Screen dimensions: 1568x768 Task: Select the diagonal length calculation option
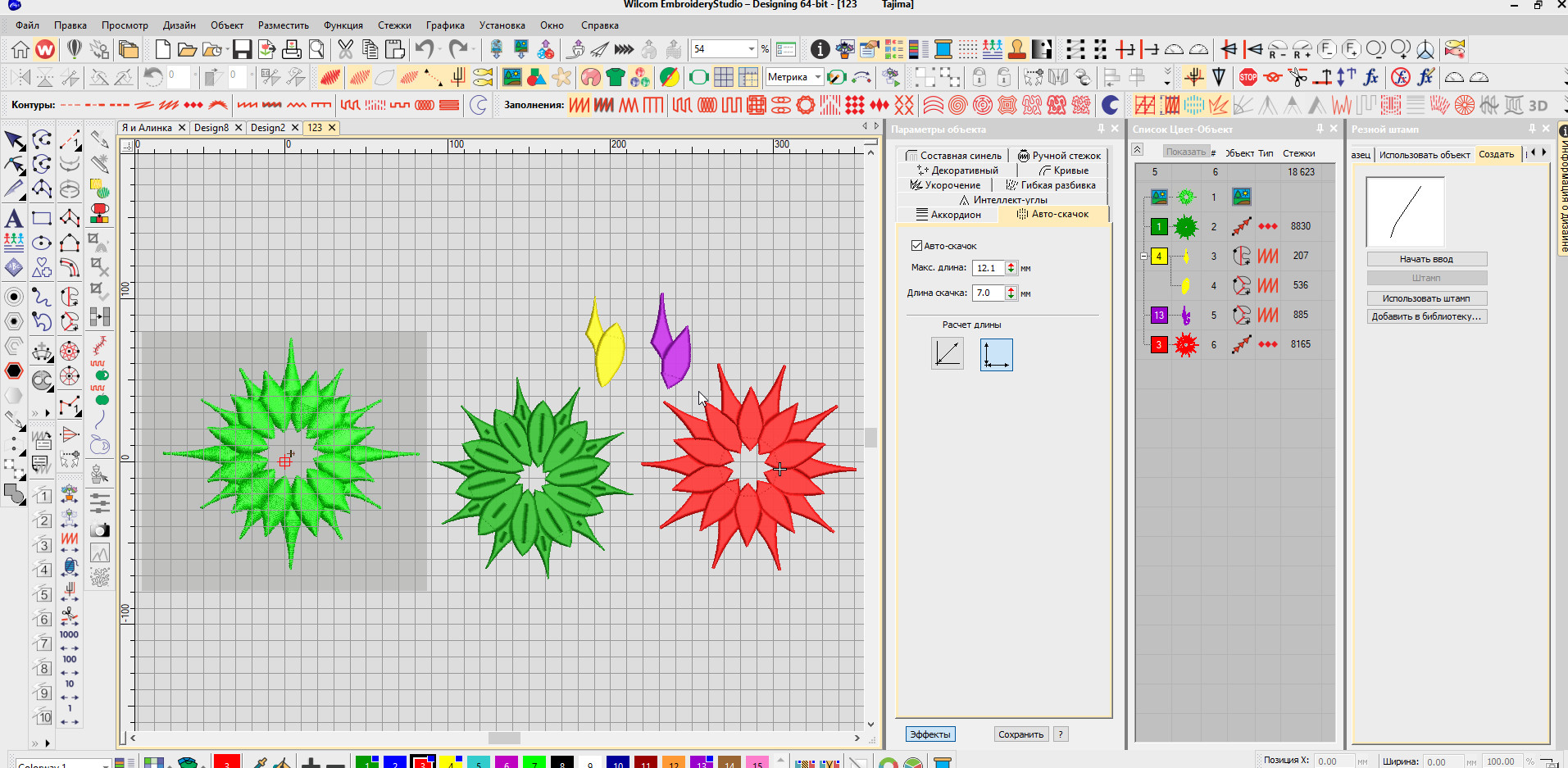(947, 354)
